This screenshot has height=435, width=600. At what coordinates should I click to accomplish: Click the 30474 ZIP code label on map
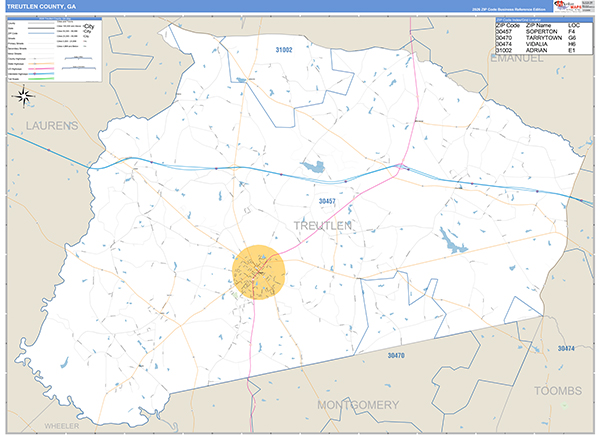tap(566, 348)
